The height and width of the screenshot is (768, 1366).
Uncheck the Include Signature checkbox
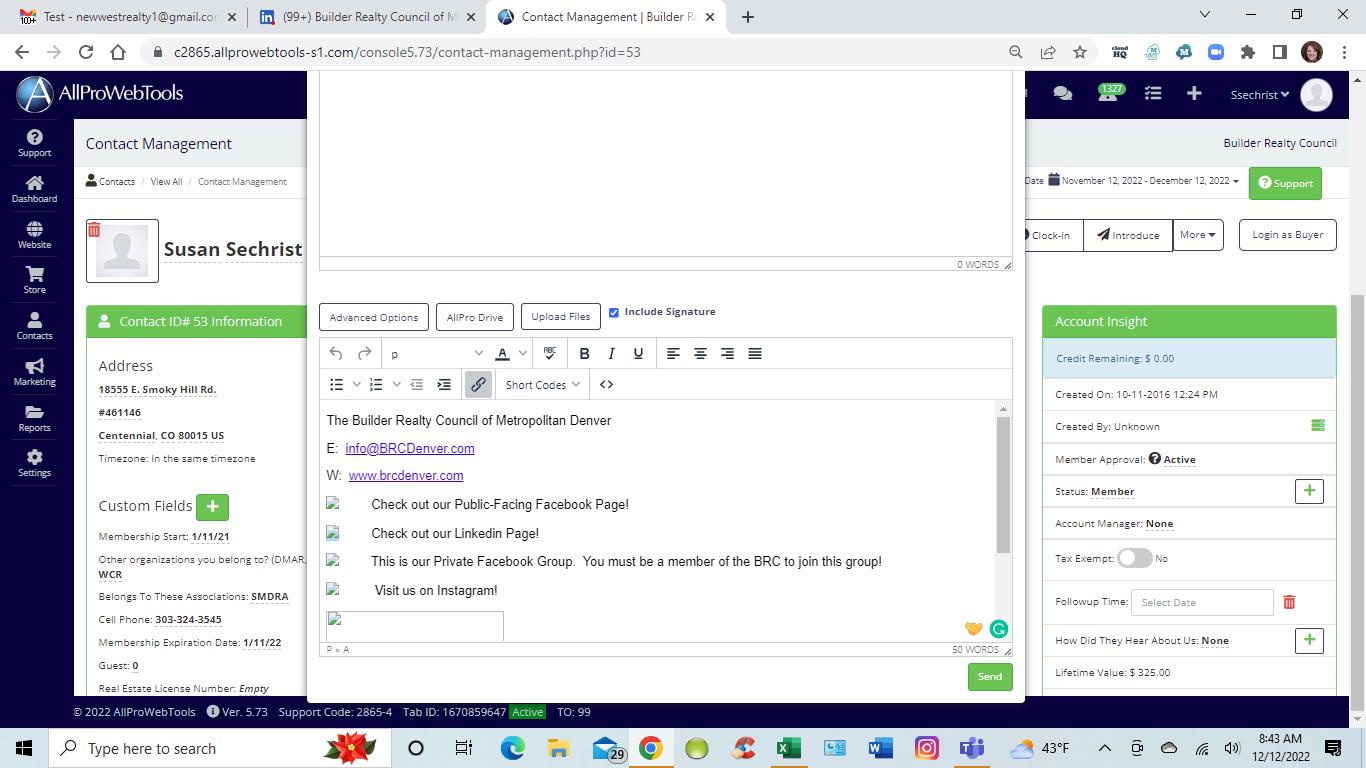[x=614, y=312]
